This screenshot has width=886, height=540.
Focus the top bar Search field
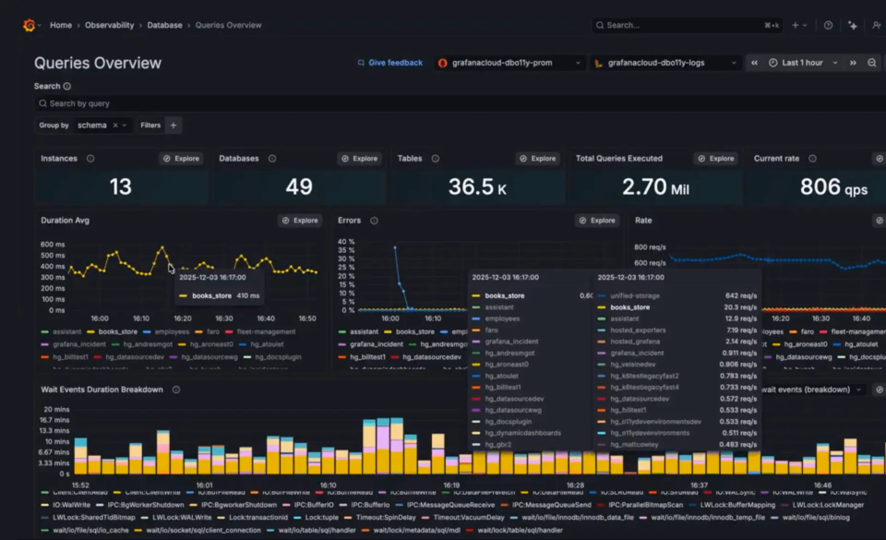[687, 25]
